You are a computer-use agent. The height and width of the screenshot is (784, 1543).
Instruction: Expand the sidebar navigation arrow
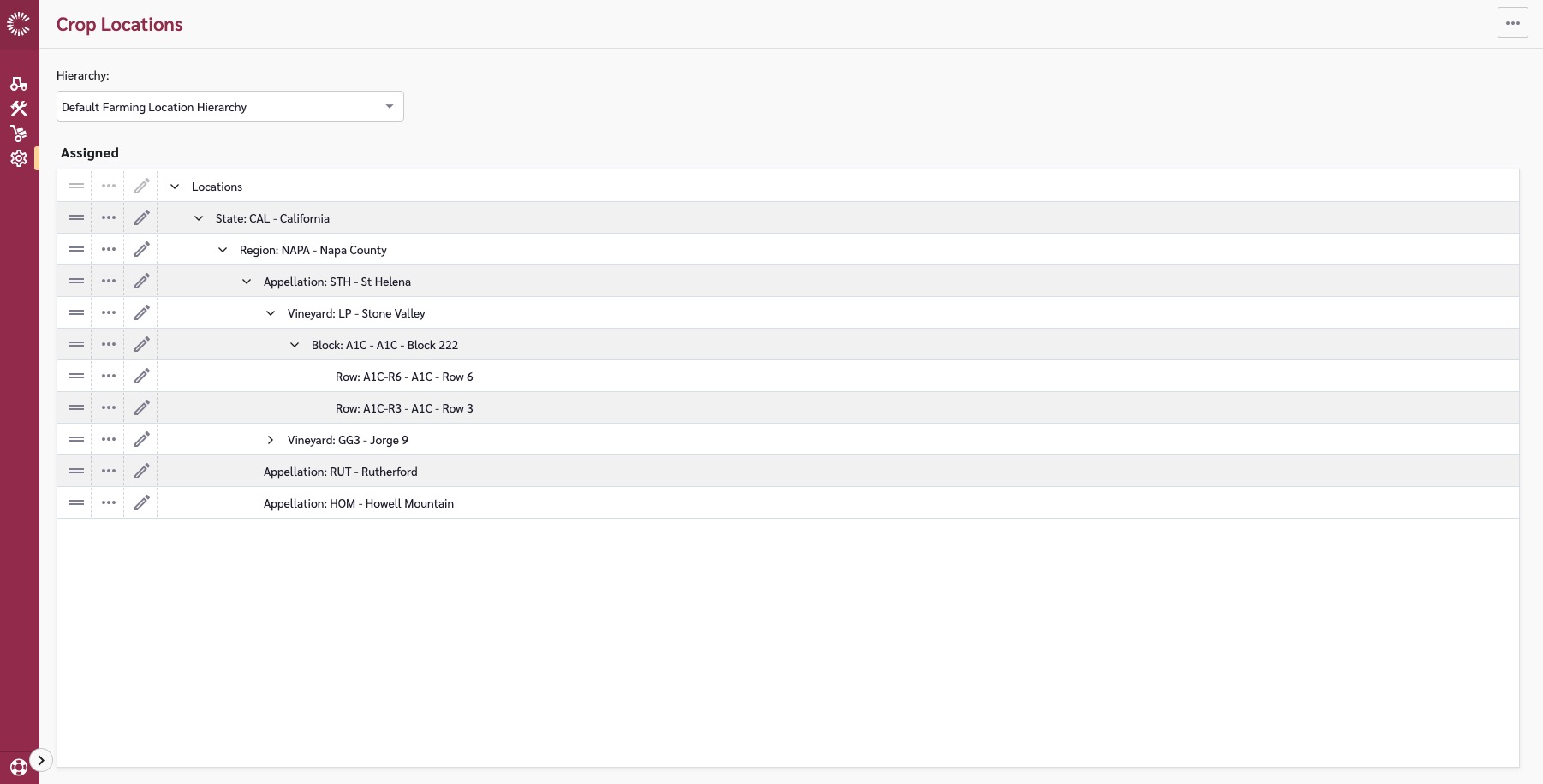41,760
